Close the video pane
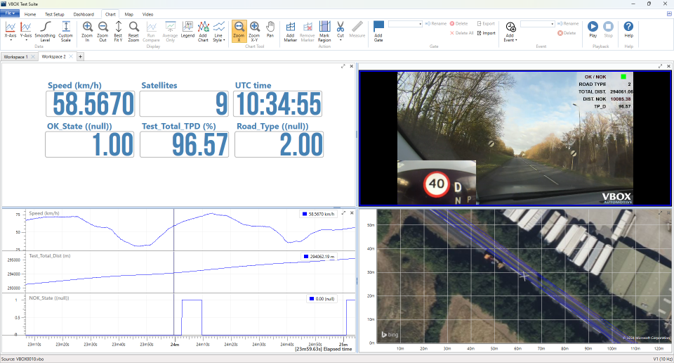The image size is (674, 363). pos(668,66)
